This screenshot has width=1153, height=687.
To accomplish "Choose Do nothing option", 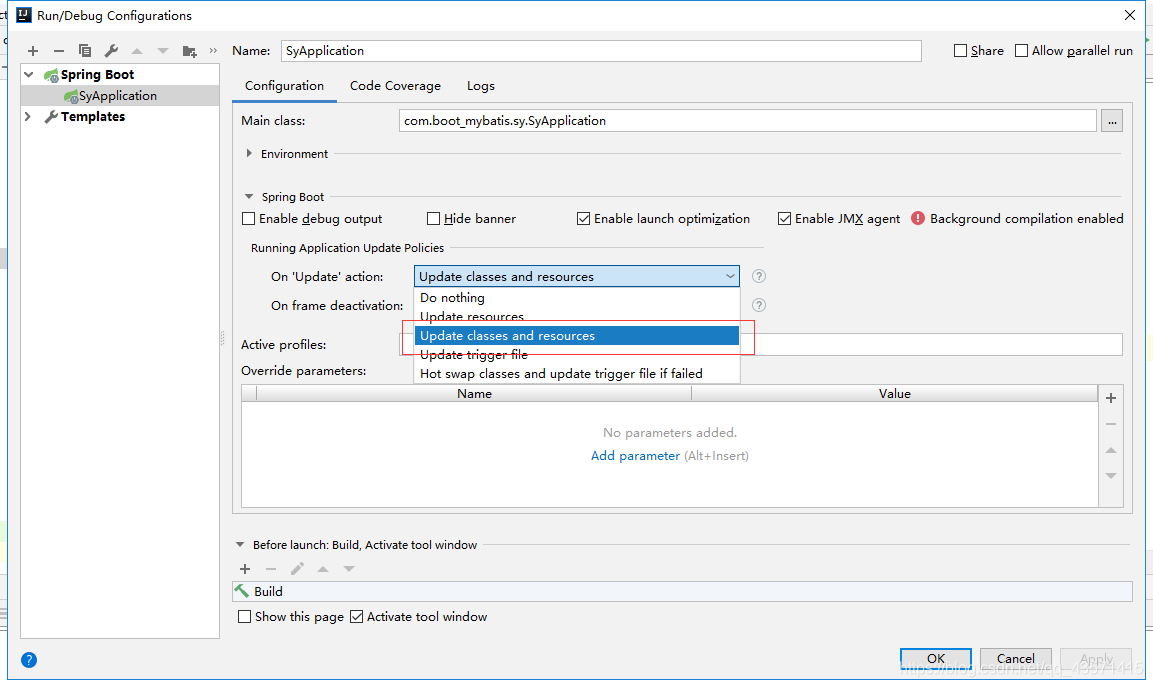I will coord(576,297).
